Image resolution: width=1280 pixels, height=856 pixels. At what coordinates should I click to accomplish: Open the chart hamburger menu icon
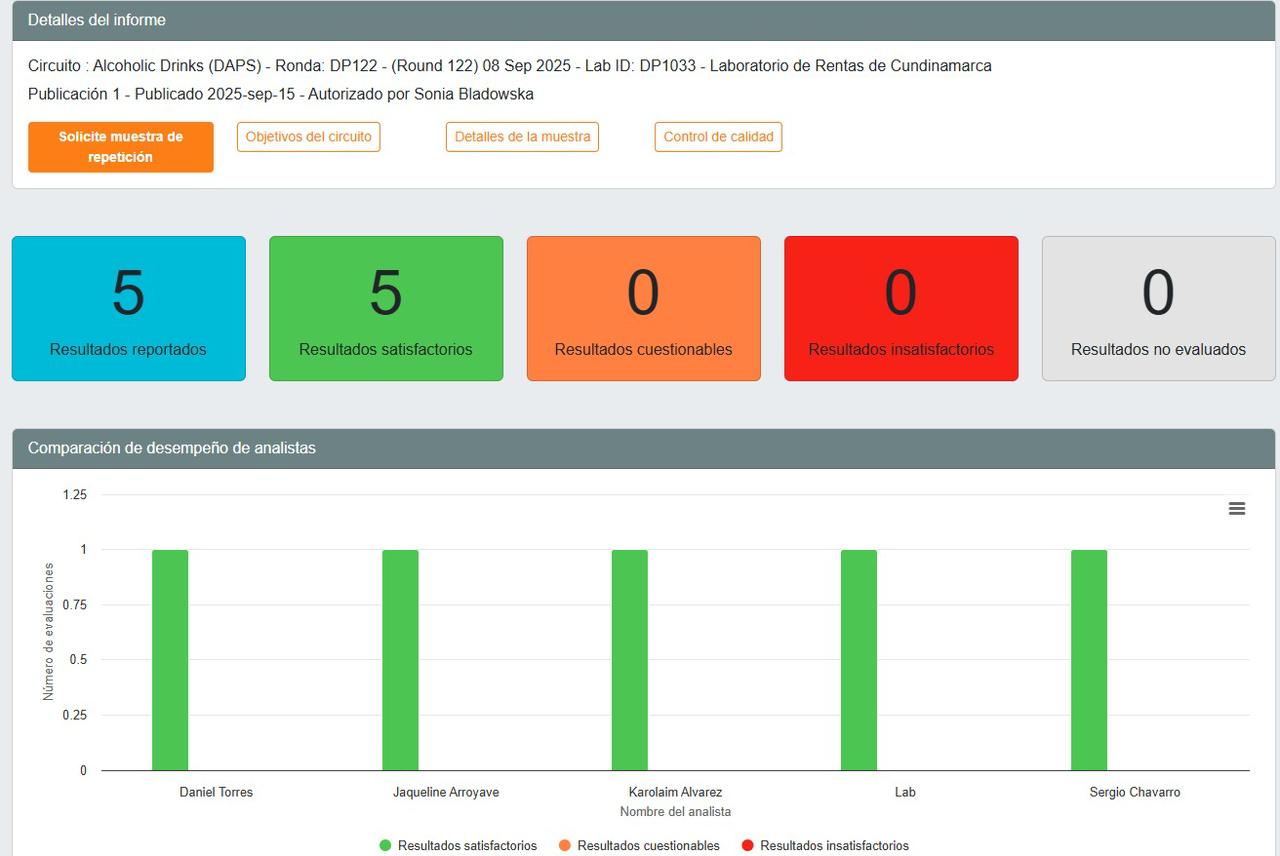[x=1236, y=509]
